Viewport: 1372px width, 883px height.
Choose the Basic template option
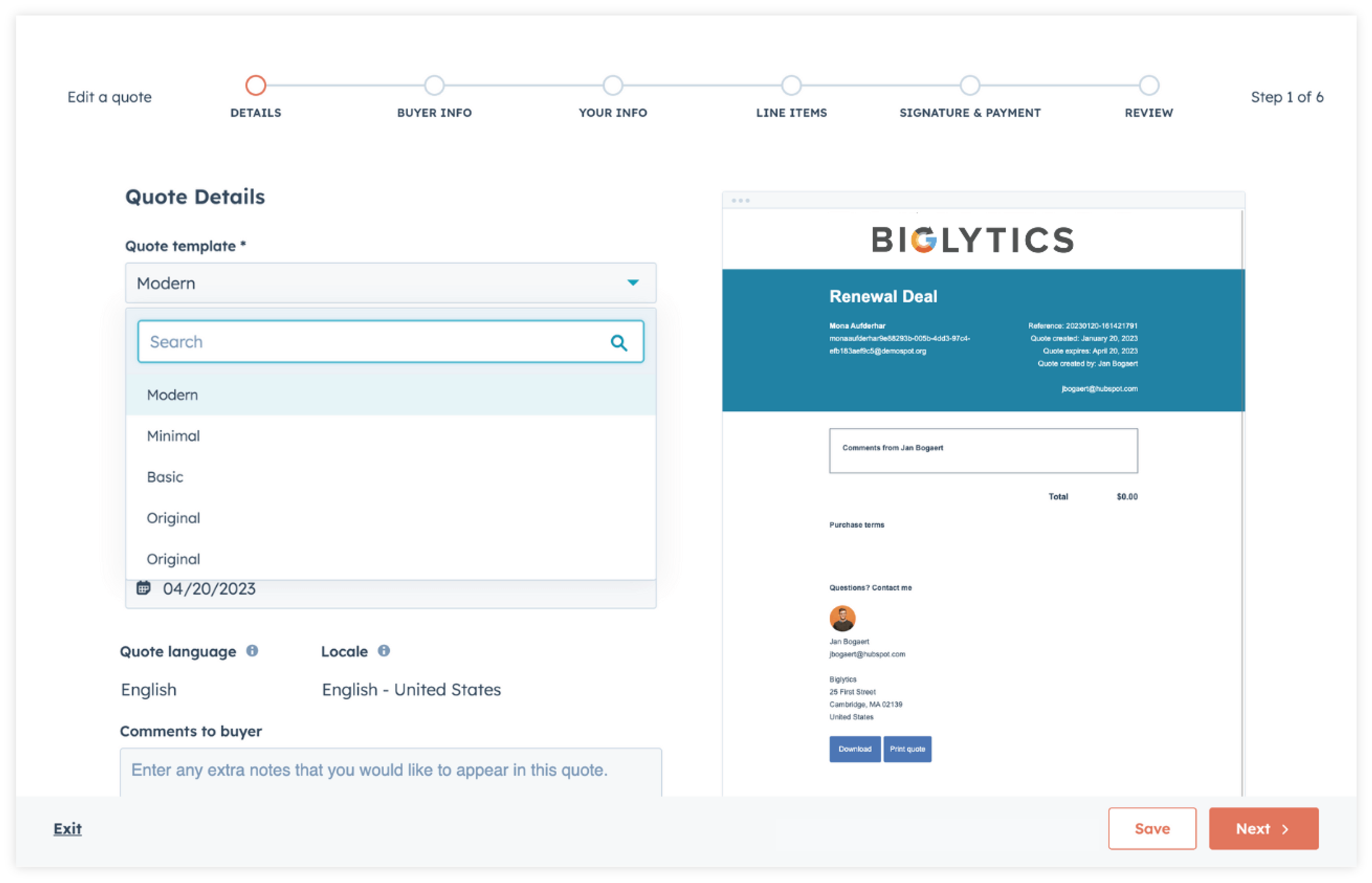(x=165, y=477)
